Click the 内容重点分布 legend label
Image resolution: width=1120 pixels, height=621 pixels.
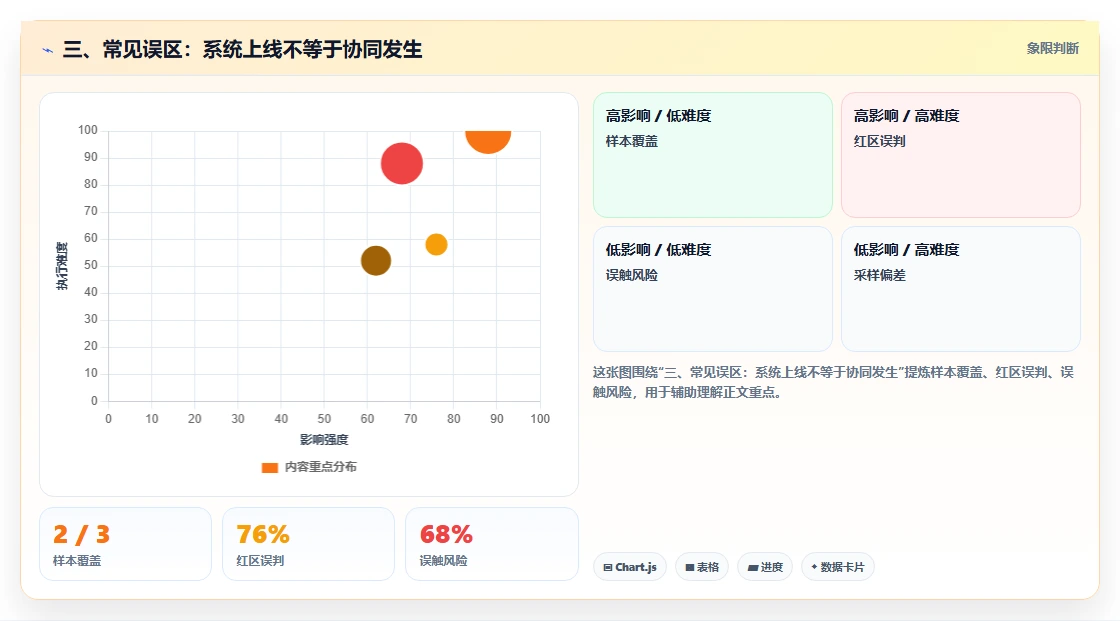(321, 467)
